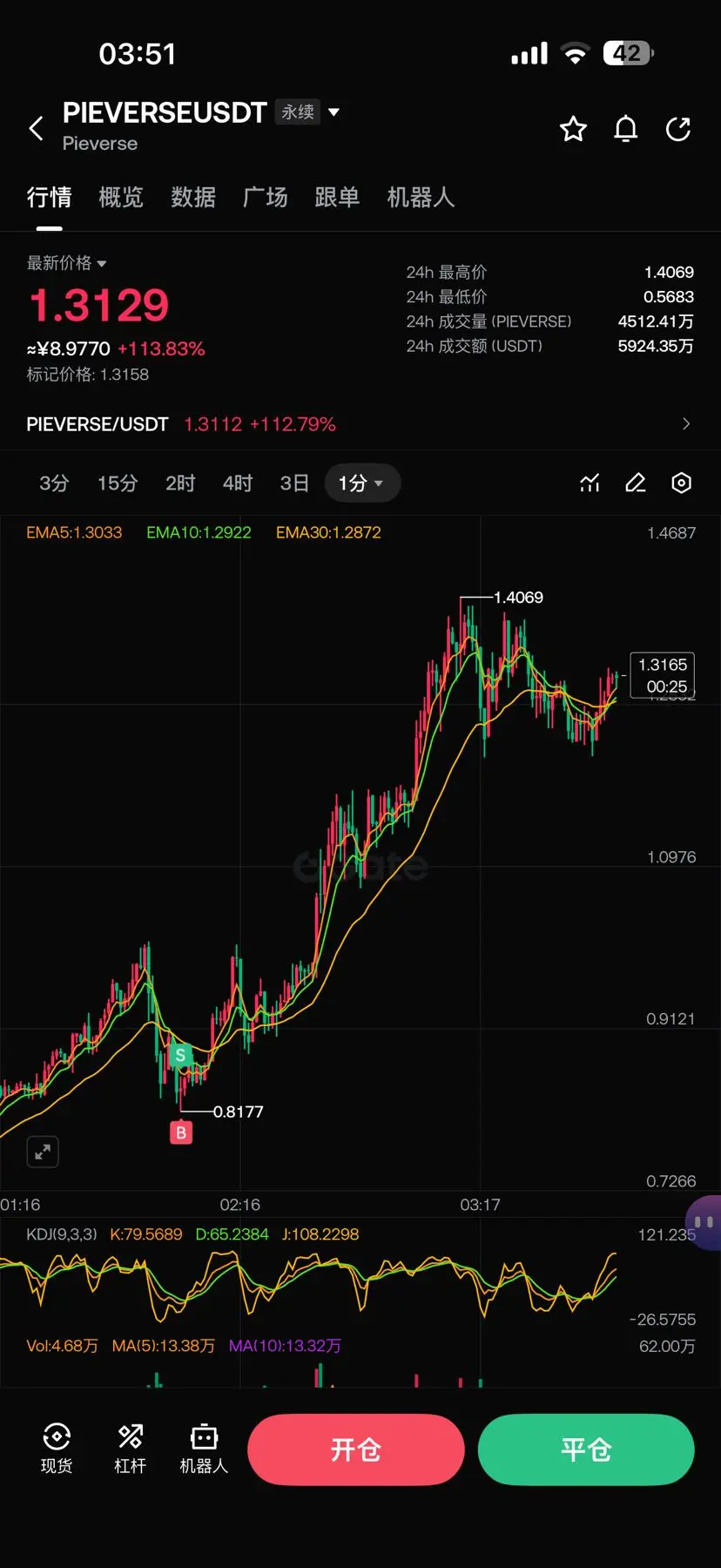Tap the EMA10:1.2922 indicator label

[x=199, y=532]
